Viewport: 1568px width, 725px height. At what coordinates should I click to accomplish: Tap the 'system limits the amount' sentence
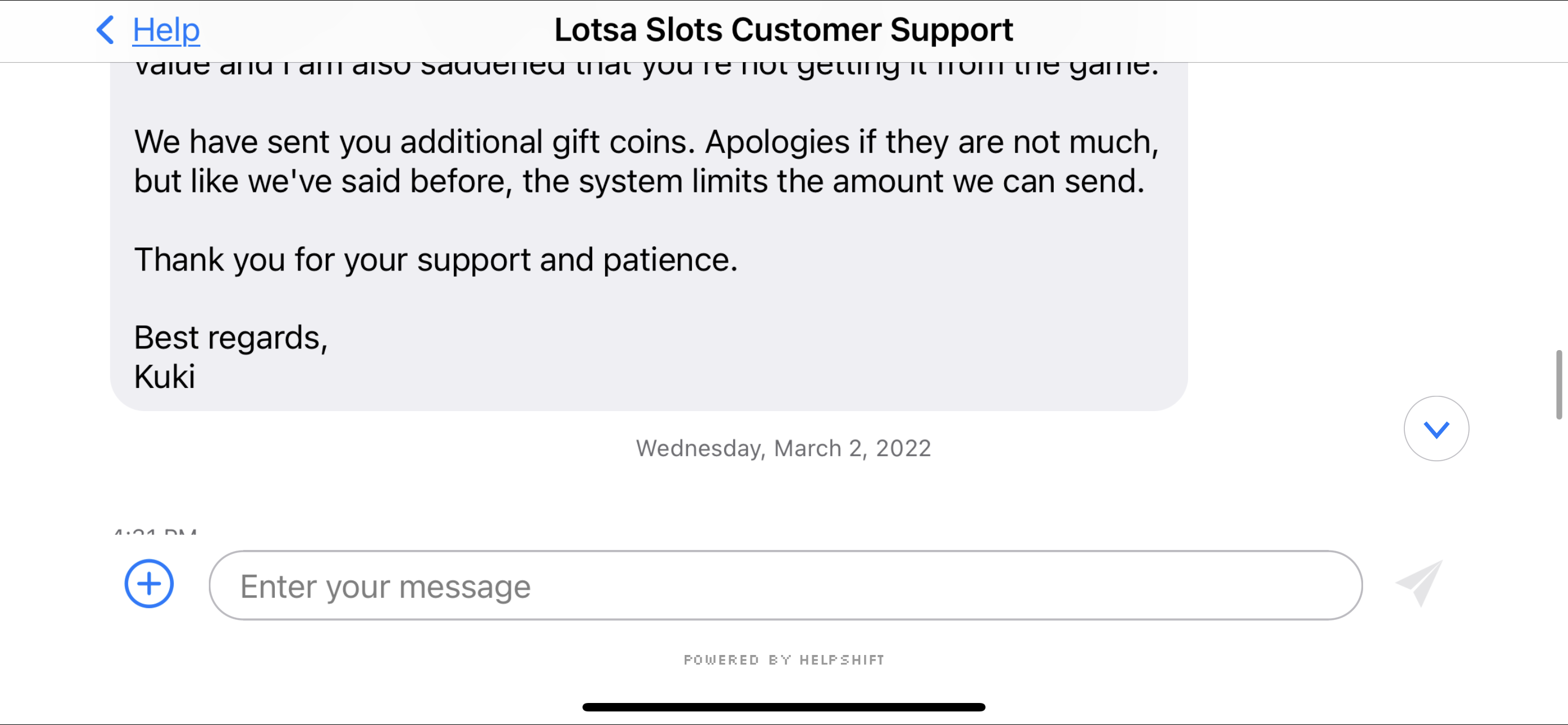coord(639,181)
